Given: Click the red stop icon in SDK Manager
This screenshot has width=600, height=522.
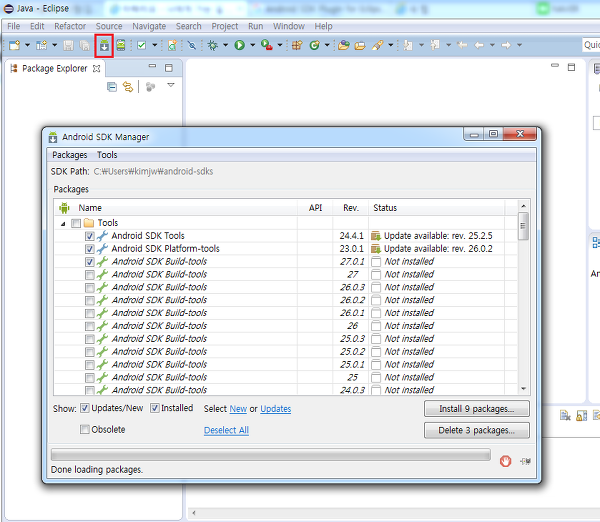Looking at the screenshot, I should [x=505, y=461].
